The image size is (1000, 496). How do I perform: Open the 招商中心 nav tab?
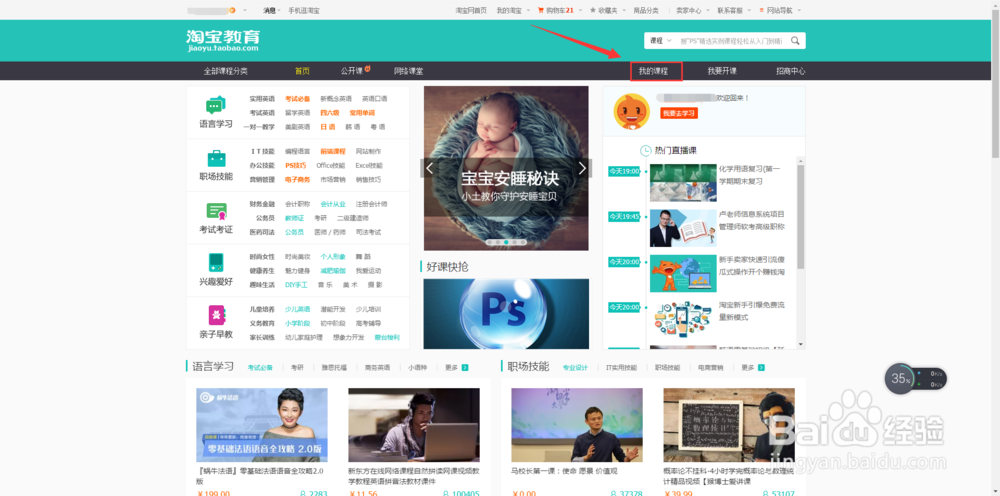click(x=790, y=71)
